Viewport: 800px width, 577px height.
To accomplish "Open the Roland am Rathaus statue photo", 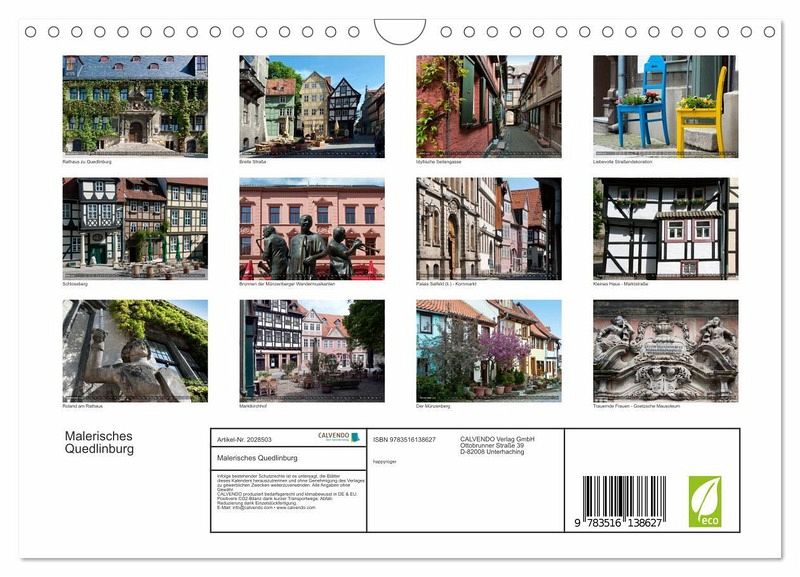I will [135, 351].
